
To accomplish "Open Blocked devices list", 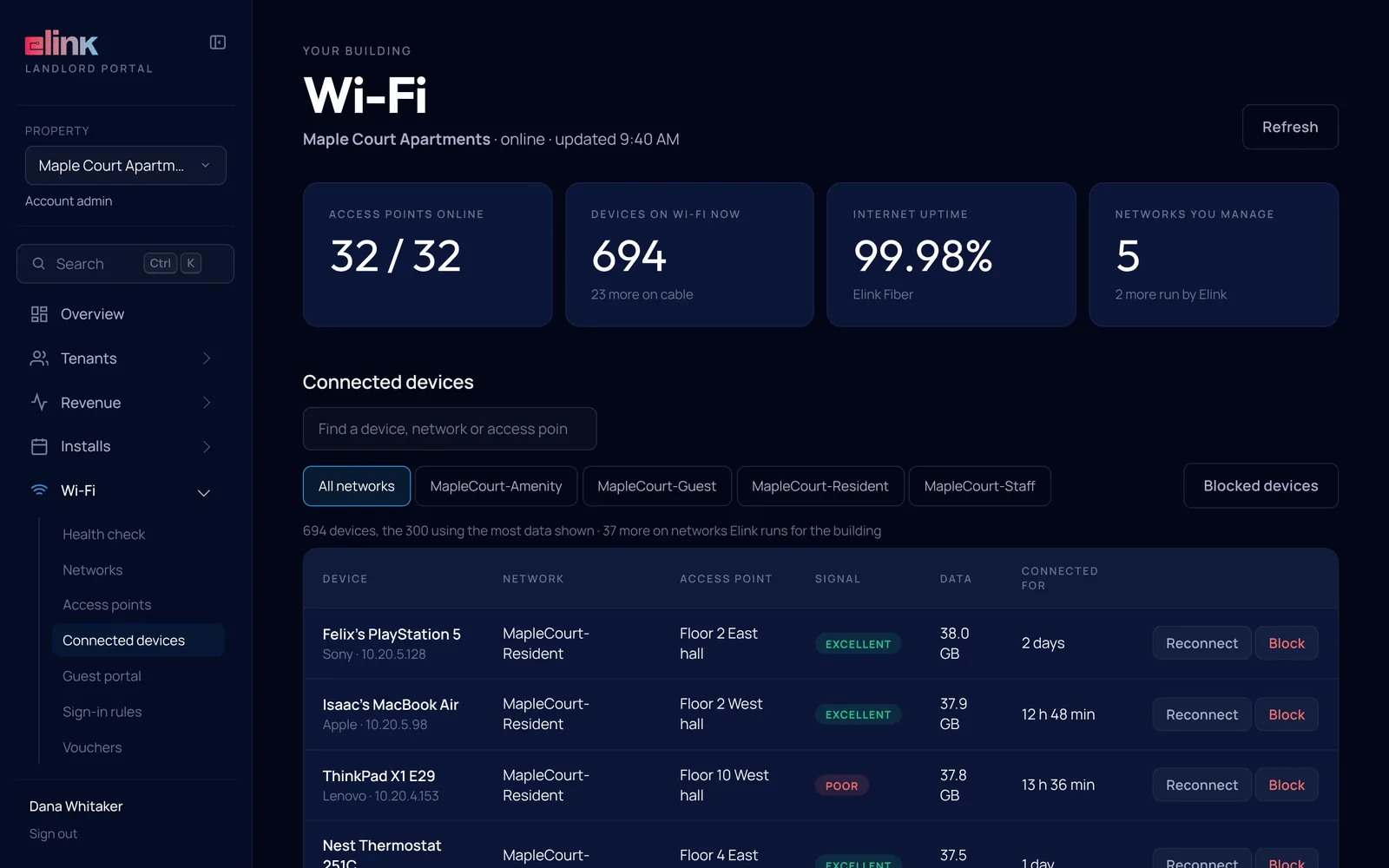I will [x=1261, y=486].
